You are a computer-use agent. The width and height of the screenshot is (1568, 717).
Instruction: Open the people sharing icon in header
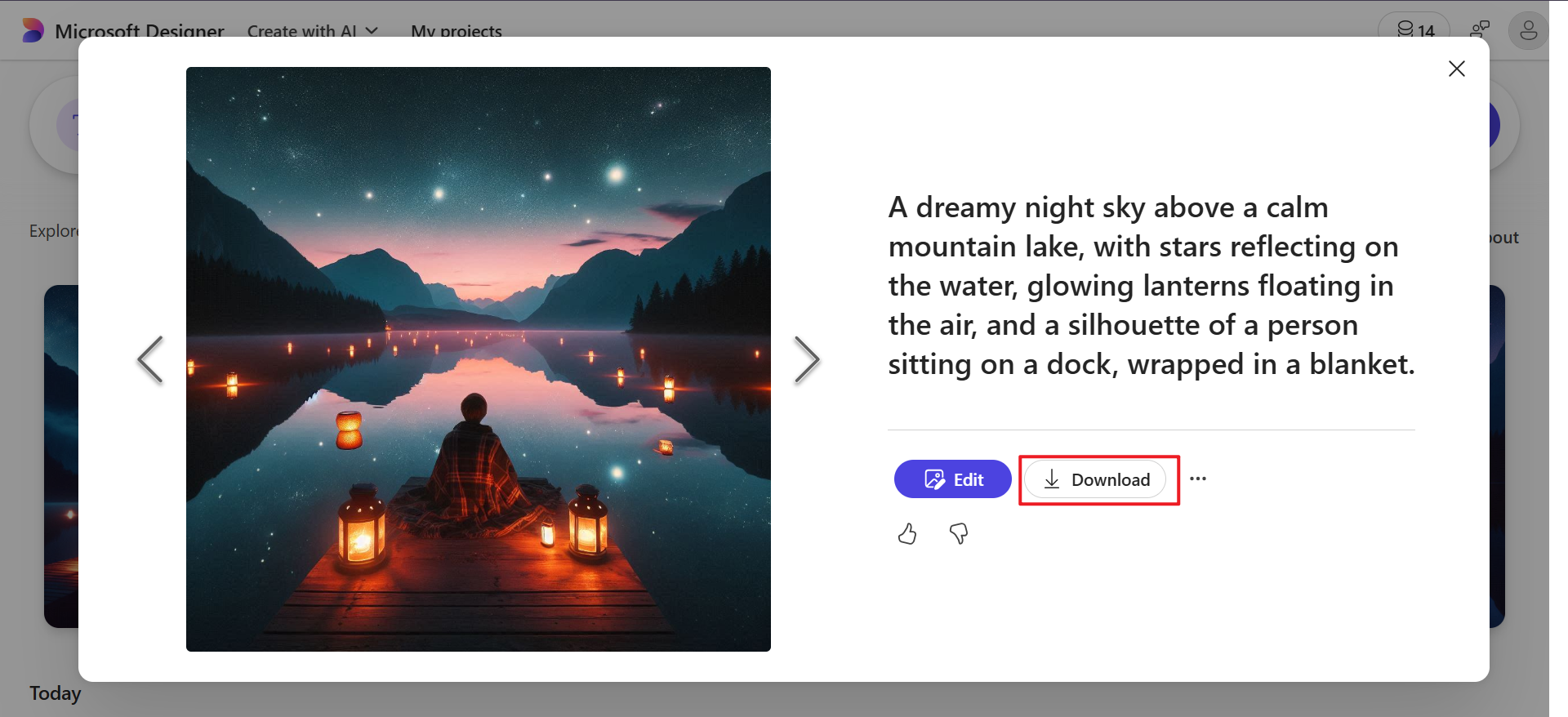[x=1480, y=30]
